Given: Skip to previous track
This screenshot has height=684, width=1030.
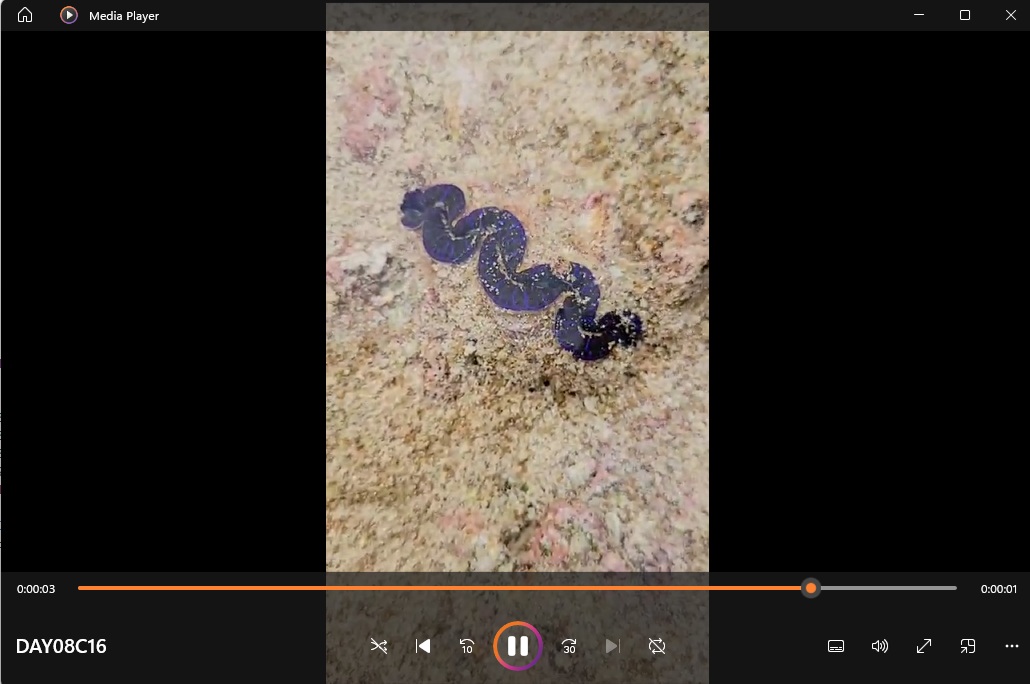Looking at the screenshot, I should [423, 646].
